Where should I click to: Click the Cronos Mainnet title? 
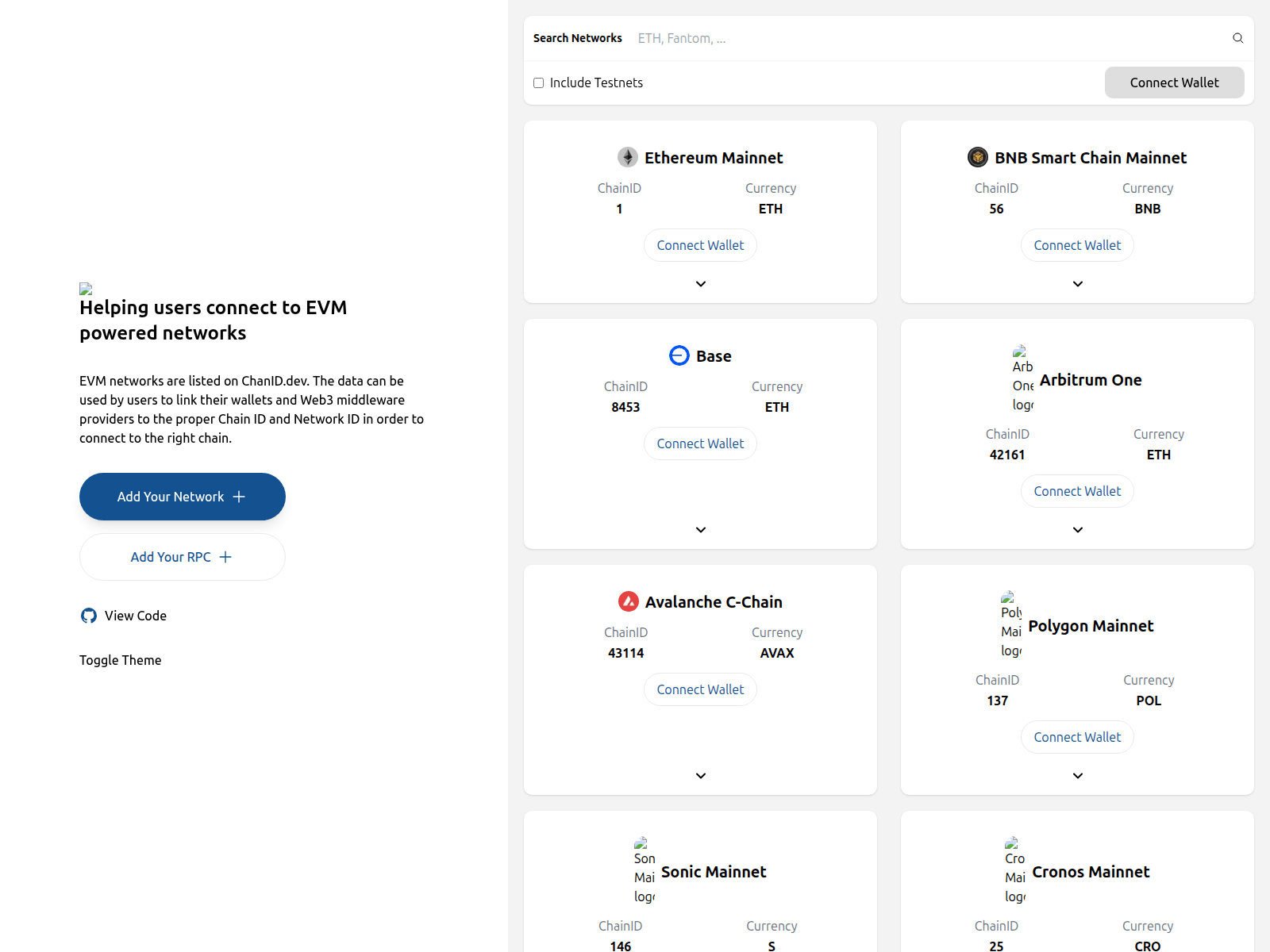[x=1091, y=872]
